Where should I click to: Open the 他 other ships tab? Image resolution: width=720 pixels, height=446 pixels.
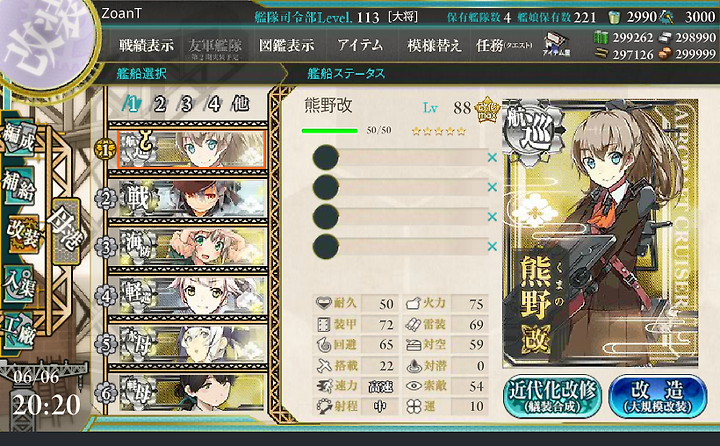point(241,104)
